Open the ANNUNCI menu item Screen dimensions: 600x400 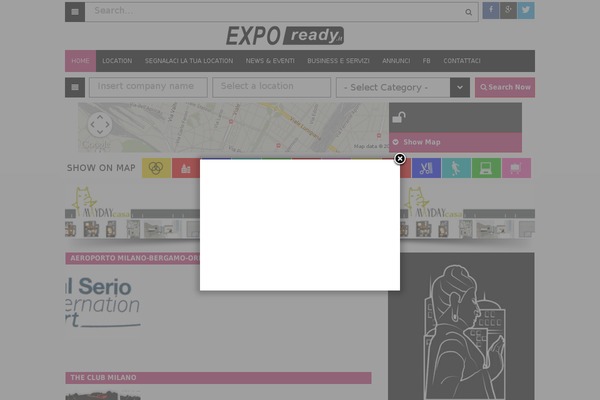(x=396, y=61)
